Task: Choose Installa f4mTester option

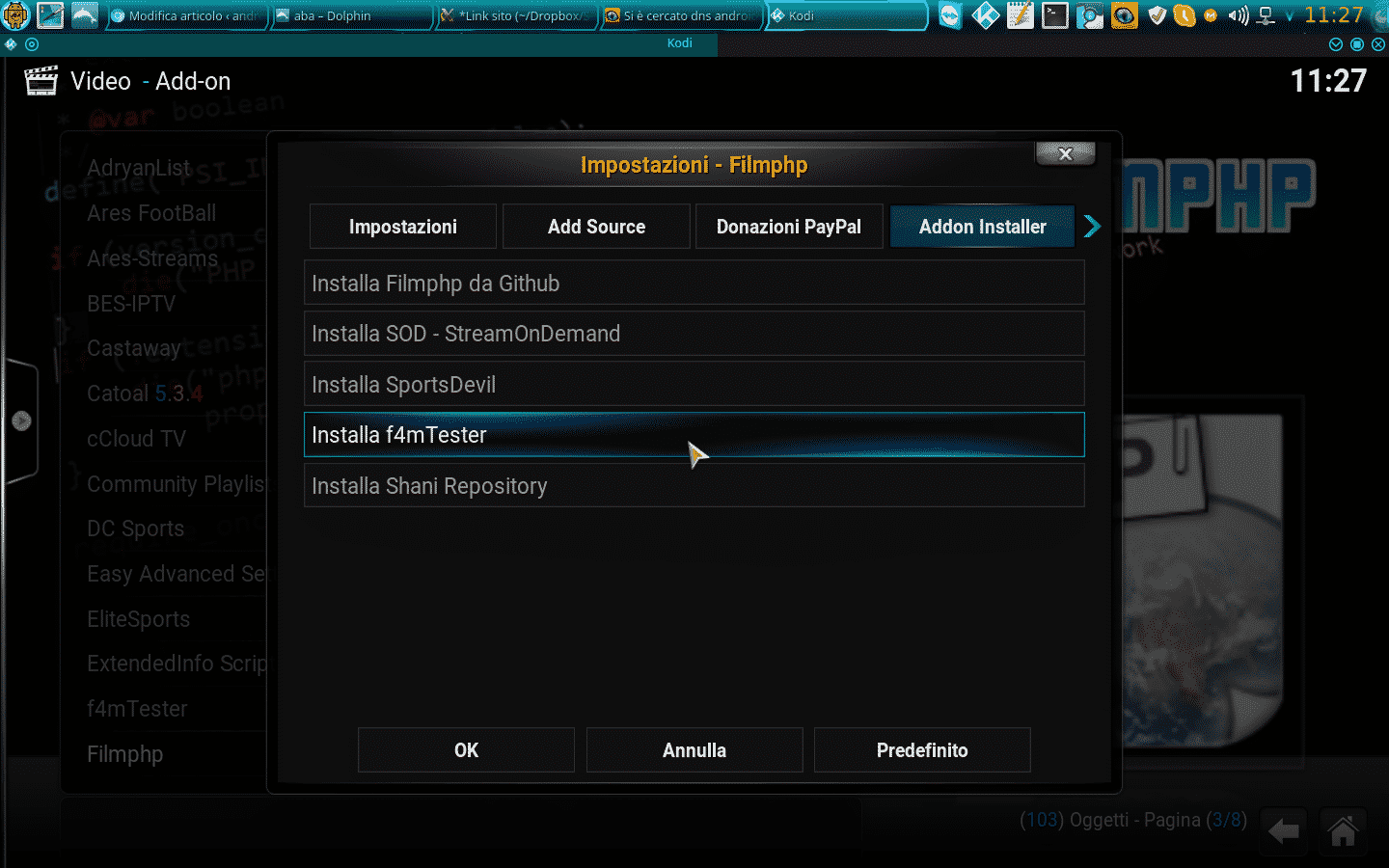Action: (694, 435)
